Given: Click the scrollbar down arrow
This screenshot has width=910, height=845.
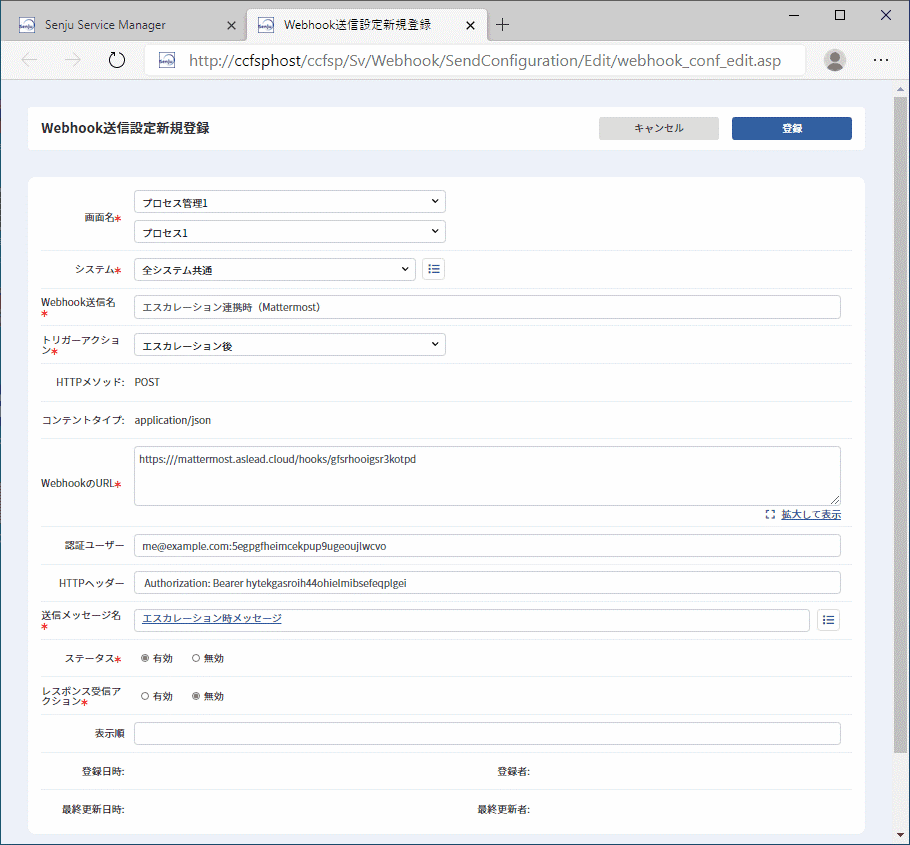Looking at the screenshot, I should [x=900, y=836].
